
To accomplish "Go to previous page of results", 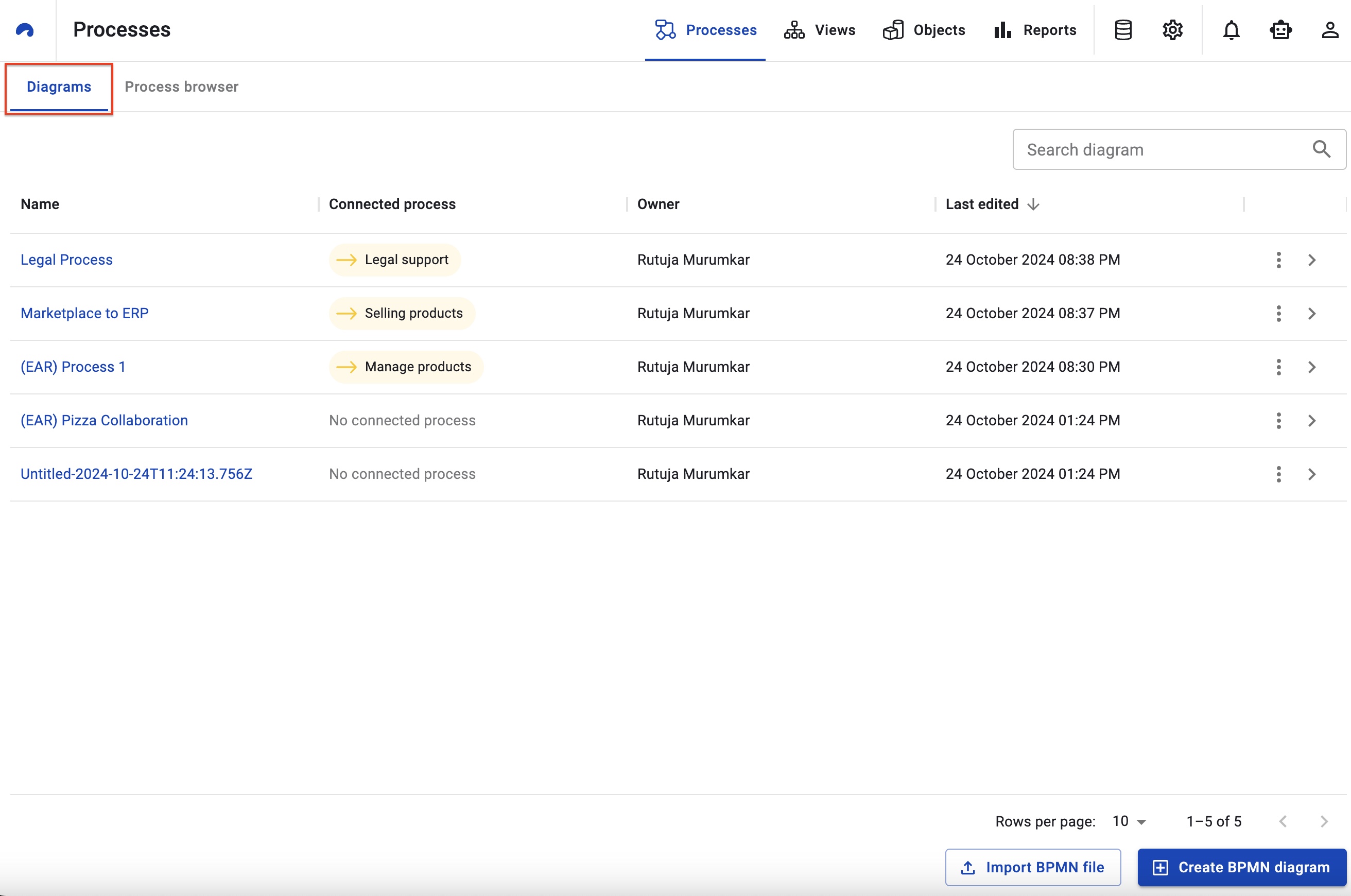I will point(1283,822).
